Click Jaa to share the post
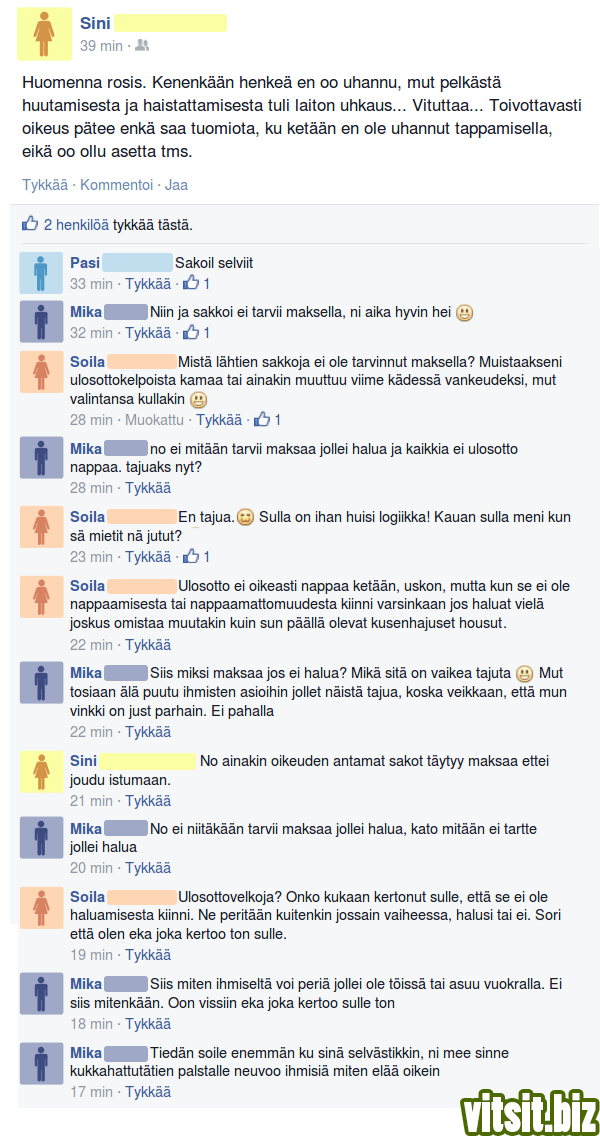This screenshot has height=1138, width=600. 176,185
